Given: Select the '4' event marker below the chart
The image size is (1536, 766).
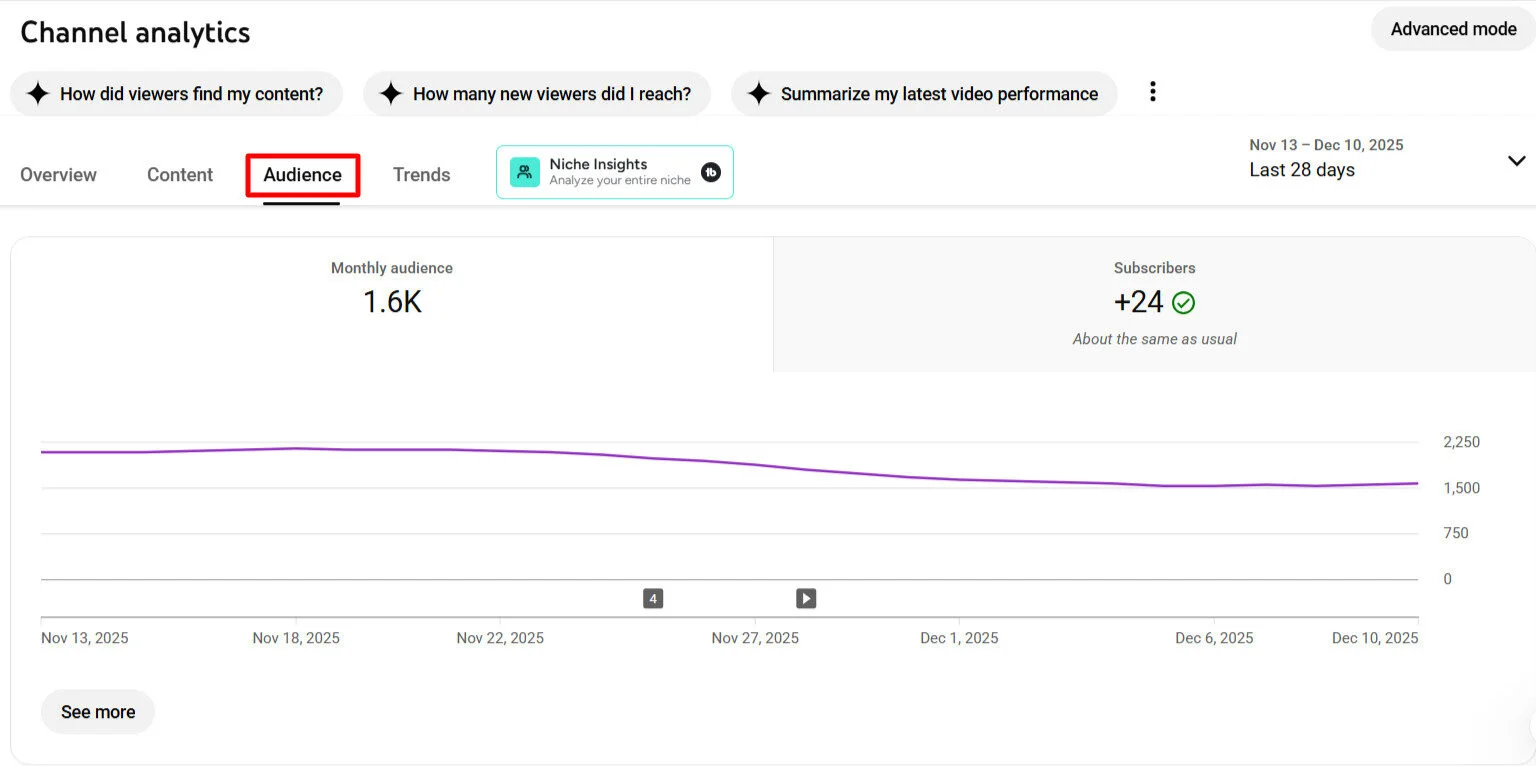Looking at the screenshot, I should 653,597.
